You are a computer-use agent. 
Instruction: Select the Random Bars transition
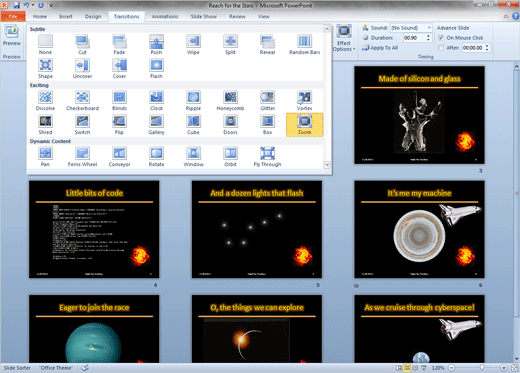pos(304,45)
